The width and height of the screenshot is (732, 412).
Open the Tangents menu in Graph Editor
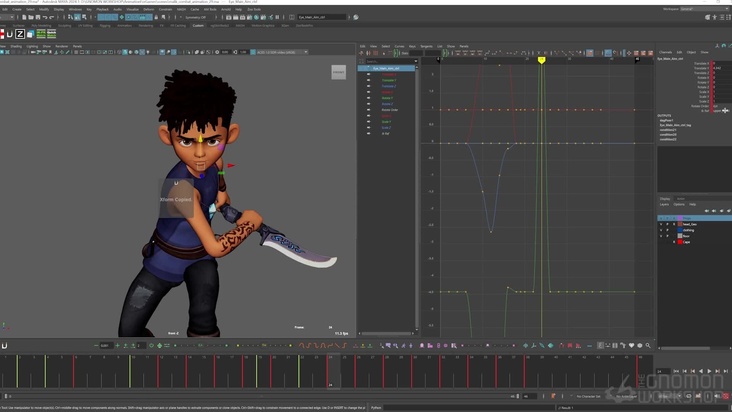(x=427, y=46)
